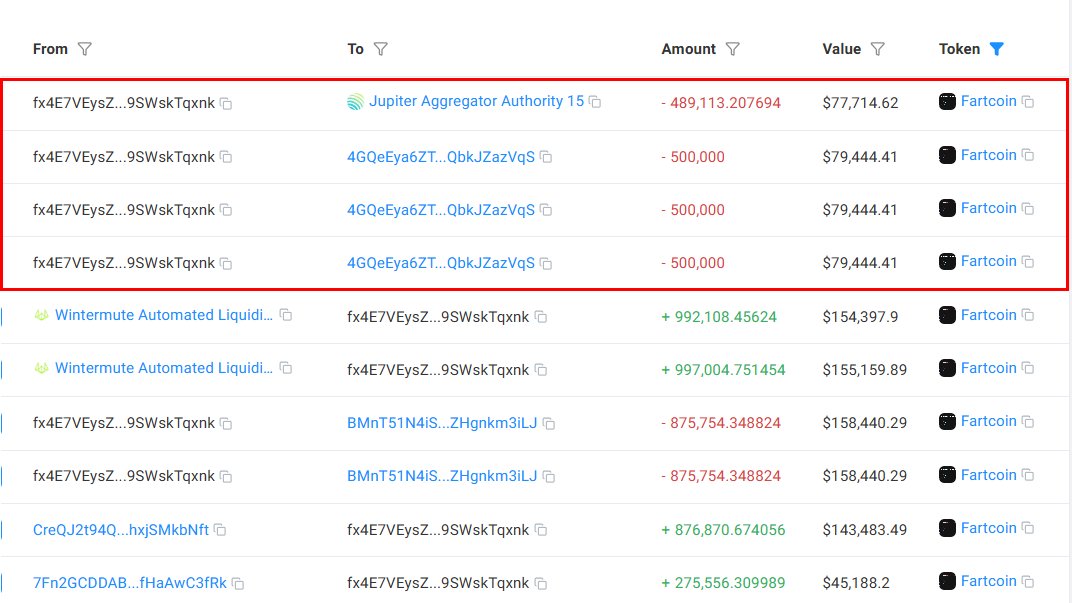Select the value $77,714.62
The height and width of the screenshot is (603, 1072).
pyautogui.click(x=860, y=103)
